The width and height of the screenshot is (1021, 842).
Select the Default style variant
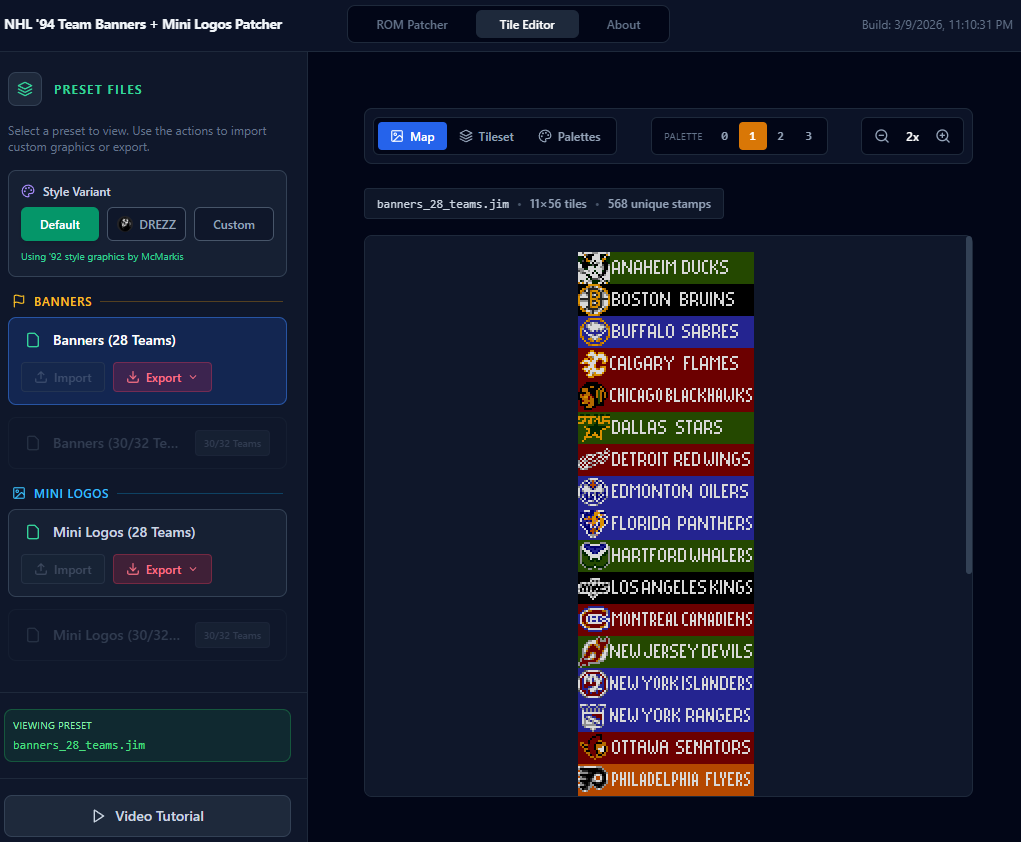[60, 225]
